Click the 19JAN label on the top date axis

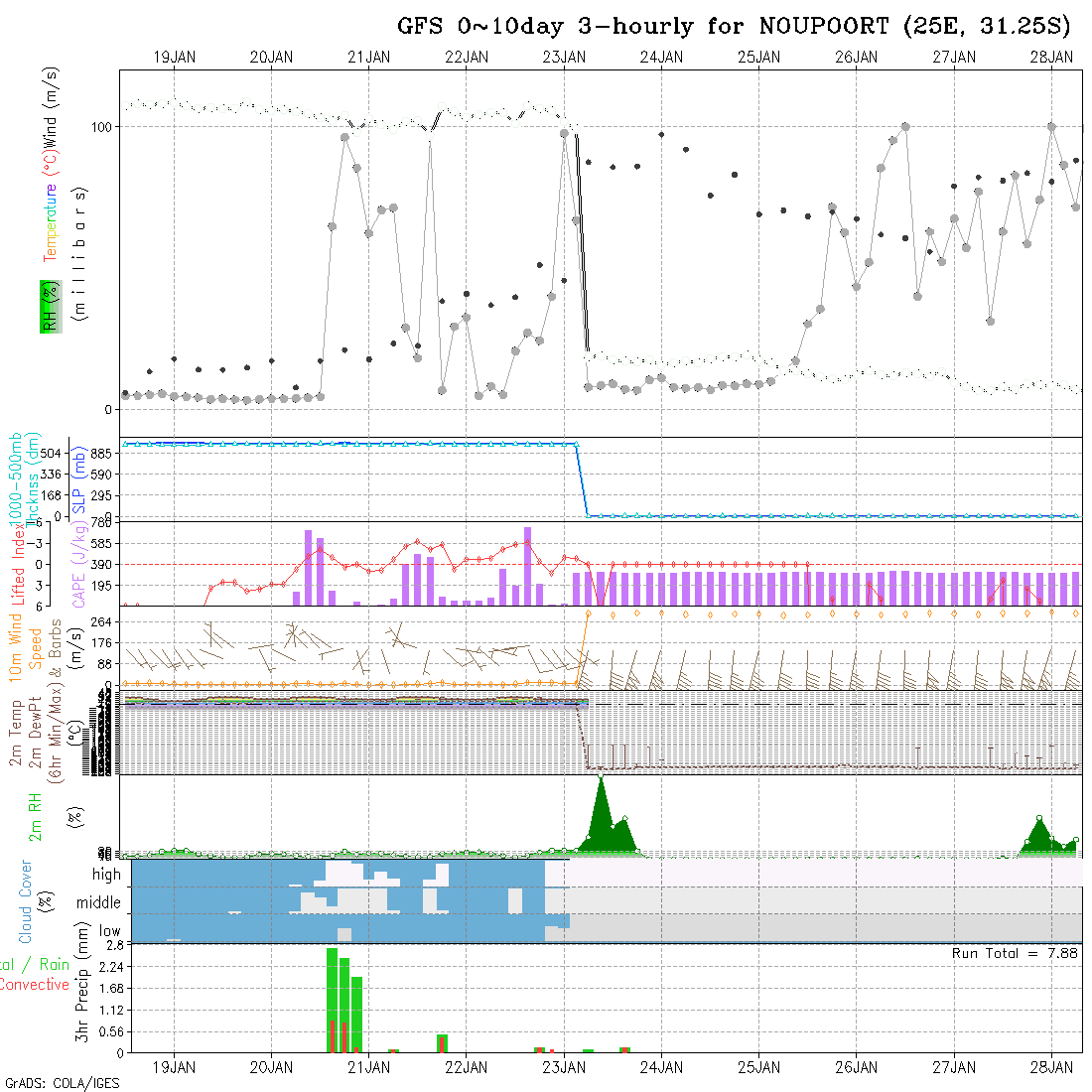tap(174, 58)
